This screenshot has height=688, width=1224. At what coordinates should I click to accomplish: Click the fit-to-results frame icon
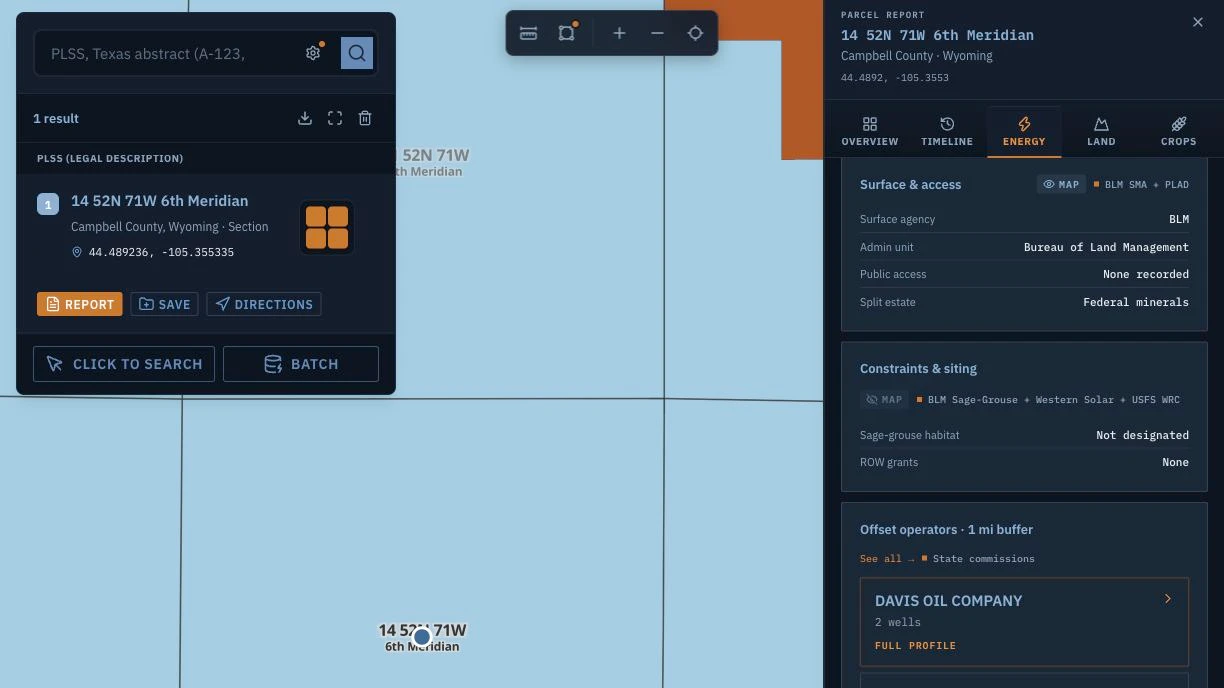click(x=335, y=118)
